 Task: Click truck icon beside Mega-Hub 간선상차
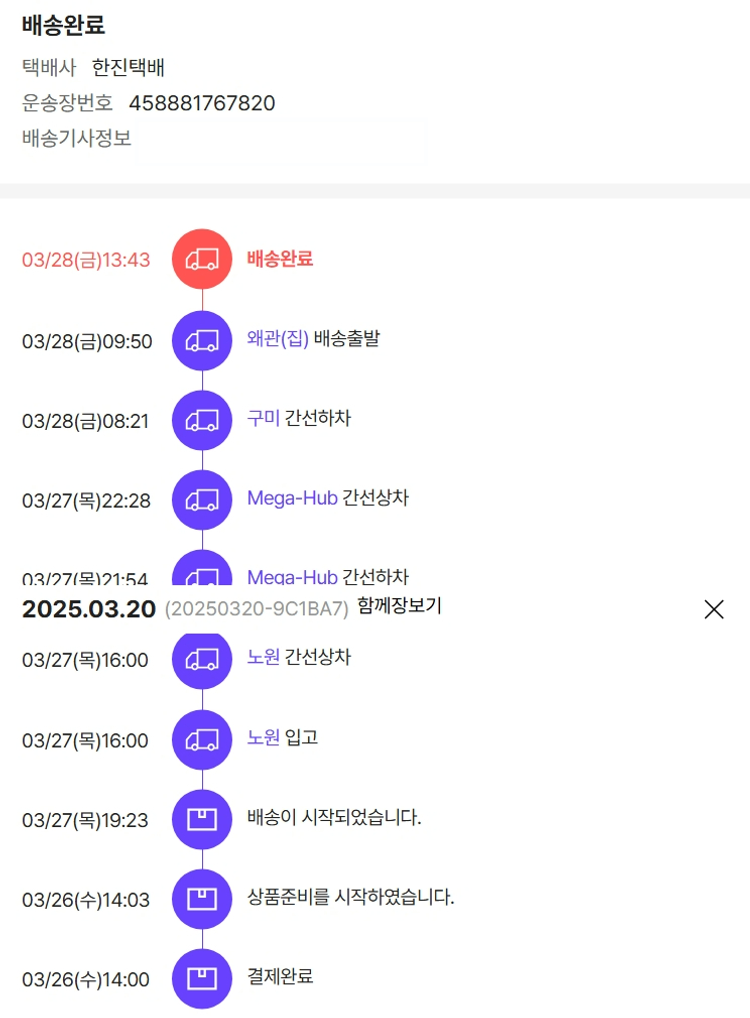[202, 500]
